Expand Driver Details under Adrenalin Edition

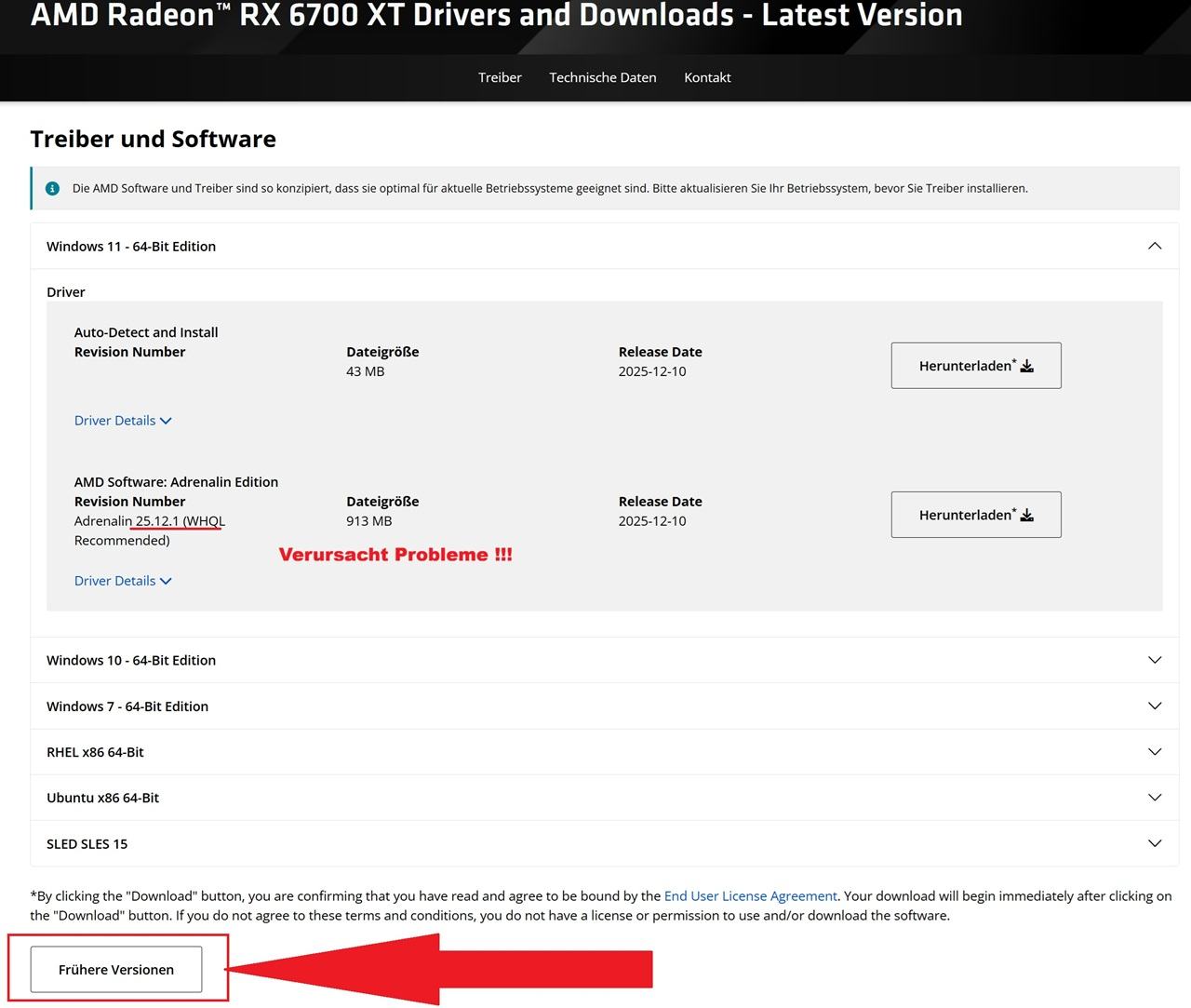tap(123, 581)
